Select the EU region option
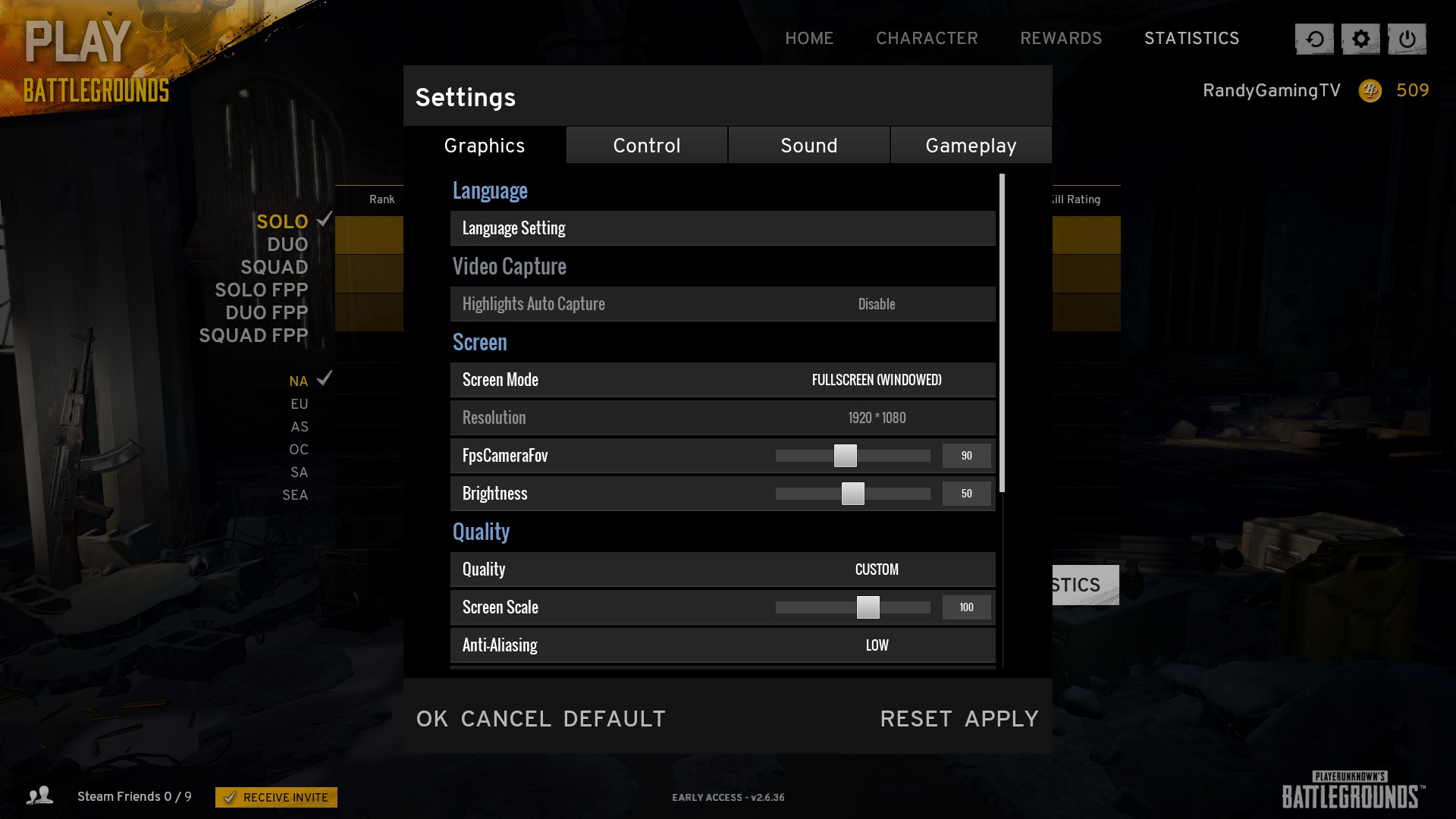 [x=299, y=404]
